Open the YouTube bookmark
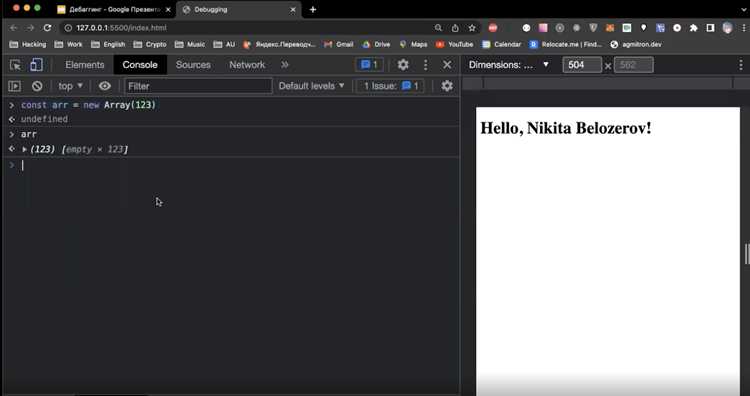 [454, 44]
